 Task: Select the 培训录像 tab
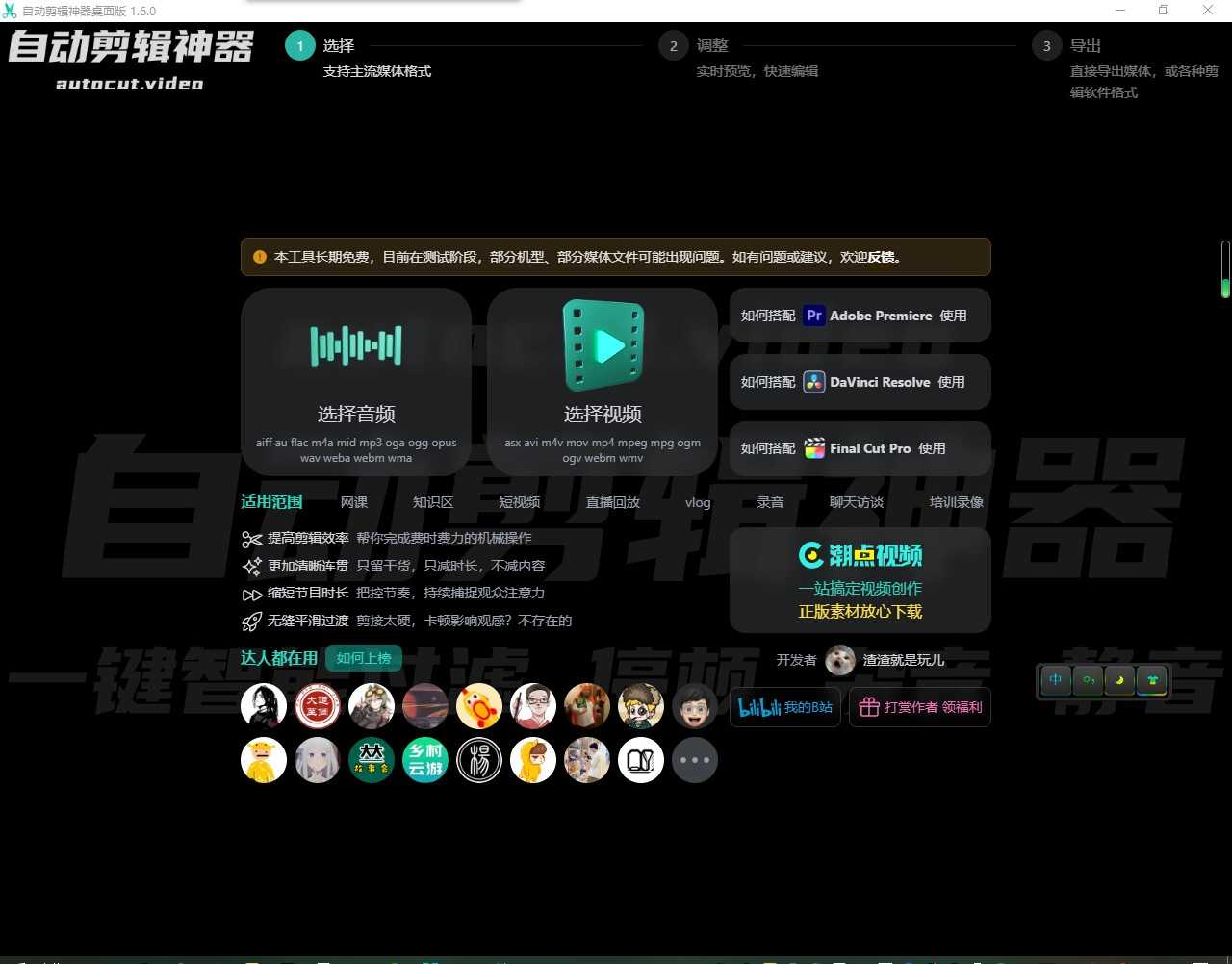click(957, 502)
